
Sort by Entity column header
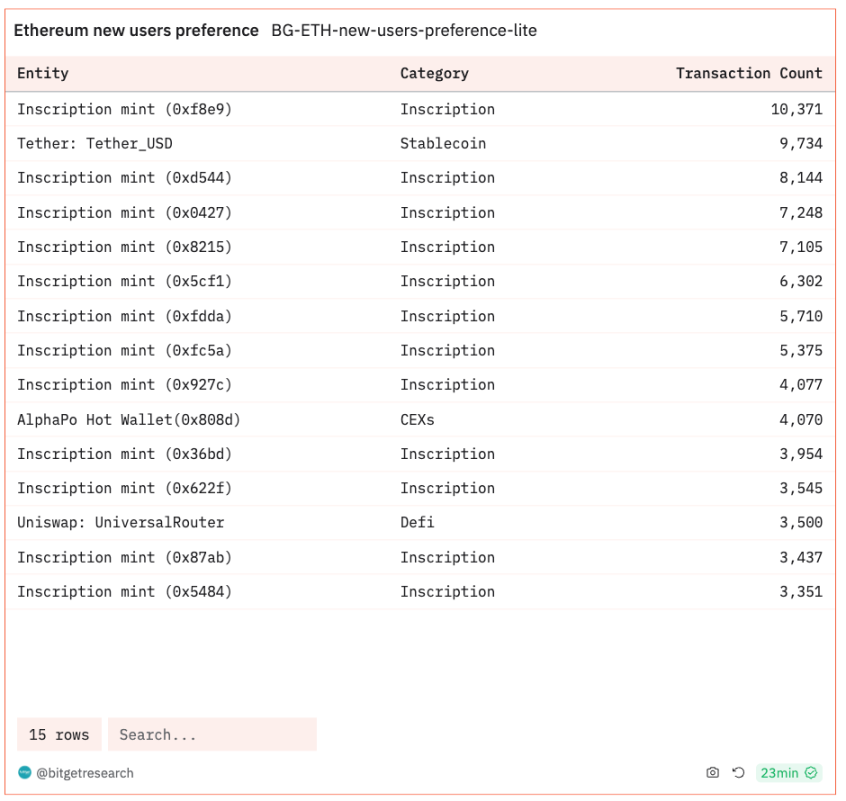(x=43, y=73)
